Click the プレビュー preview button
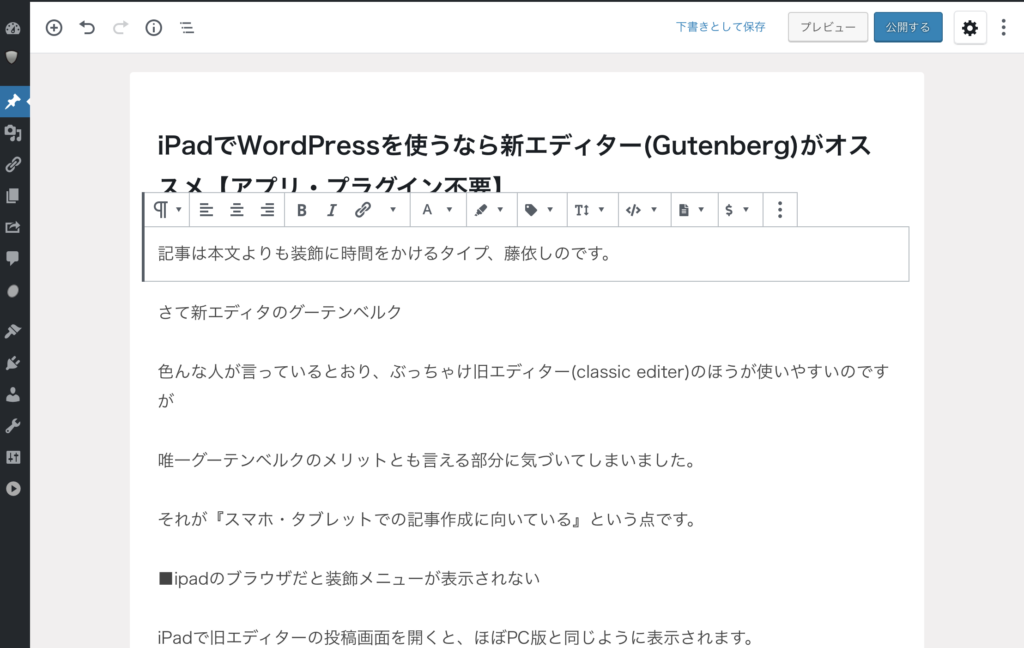 827,27
